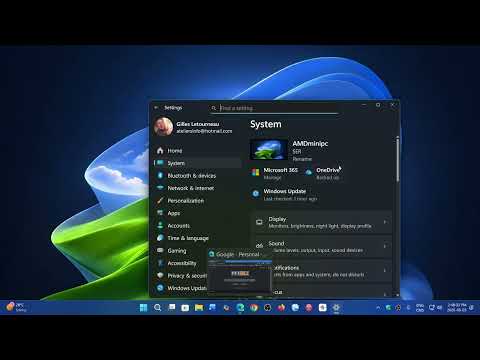
Task: Expand the Sound row chevron
Action: pyautogui.click(x=385, y=246)
